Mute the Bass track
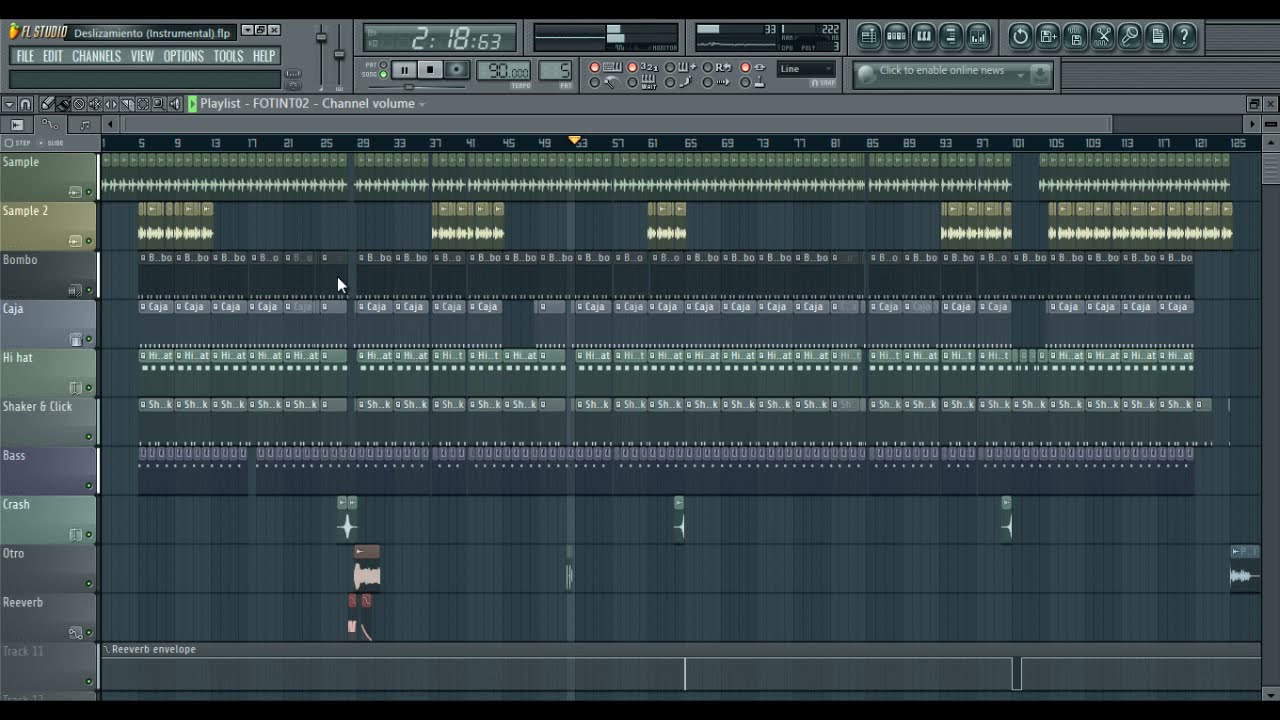 (89, 486)
